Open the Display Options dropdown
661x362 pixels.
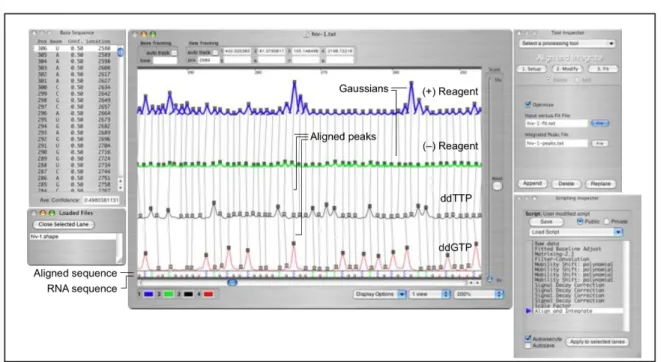click(x=379, y=294)
